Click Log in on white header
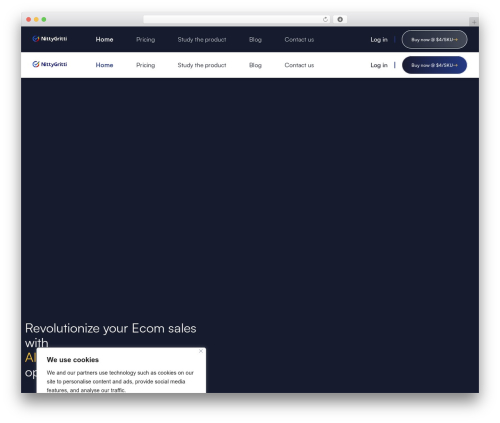This screenshot has width=500, height=423. [x=379, y=65]
